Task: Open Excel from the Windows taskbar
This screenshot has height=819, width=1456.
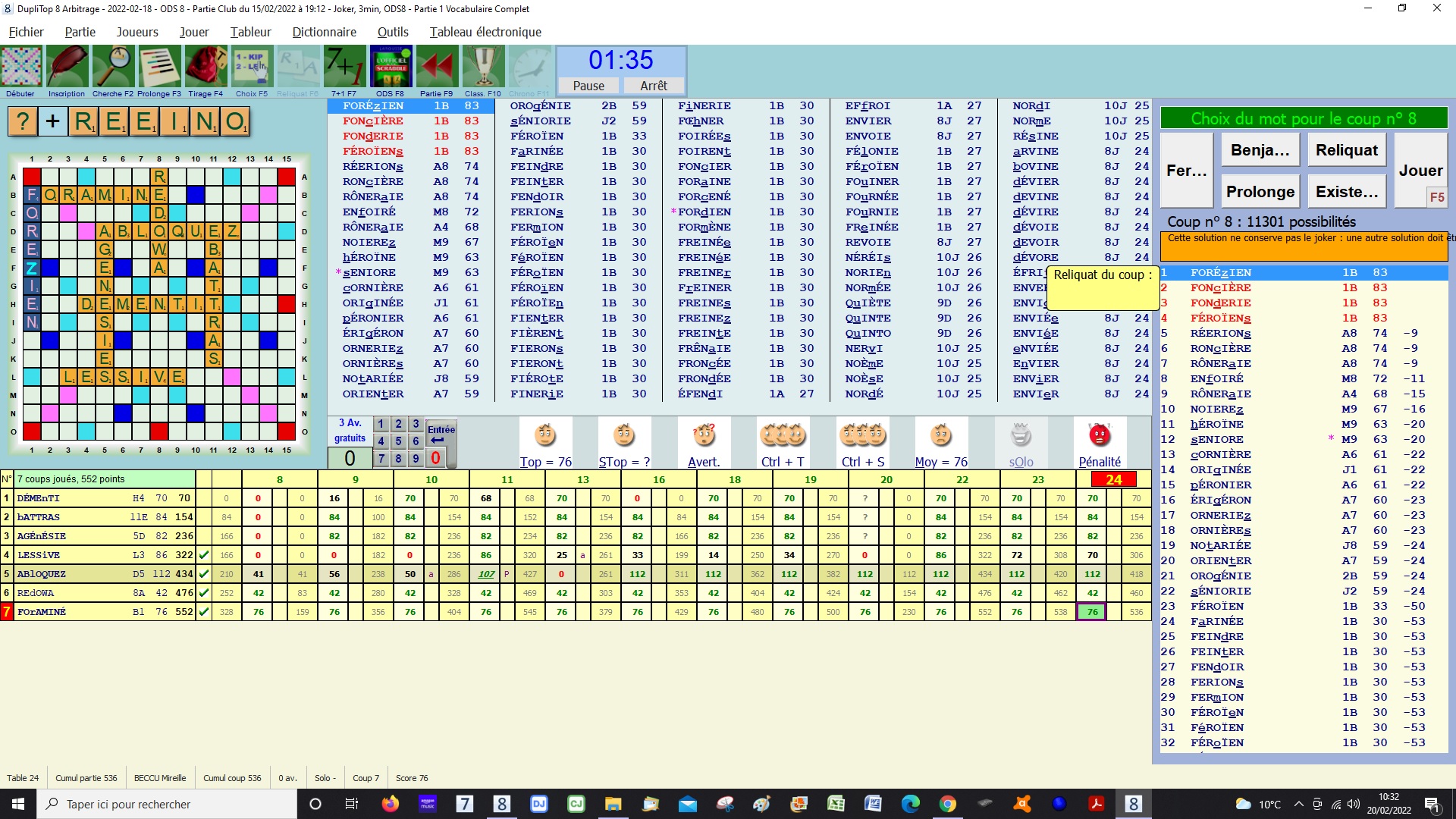Action: click(836, 804)
